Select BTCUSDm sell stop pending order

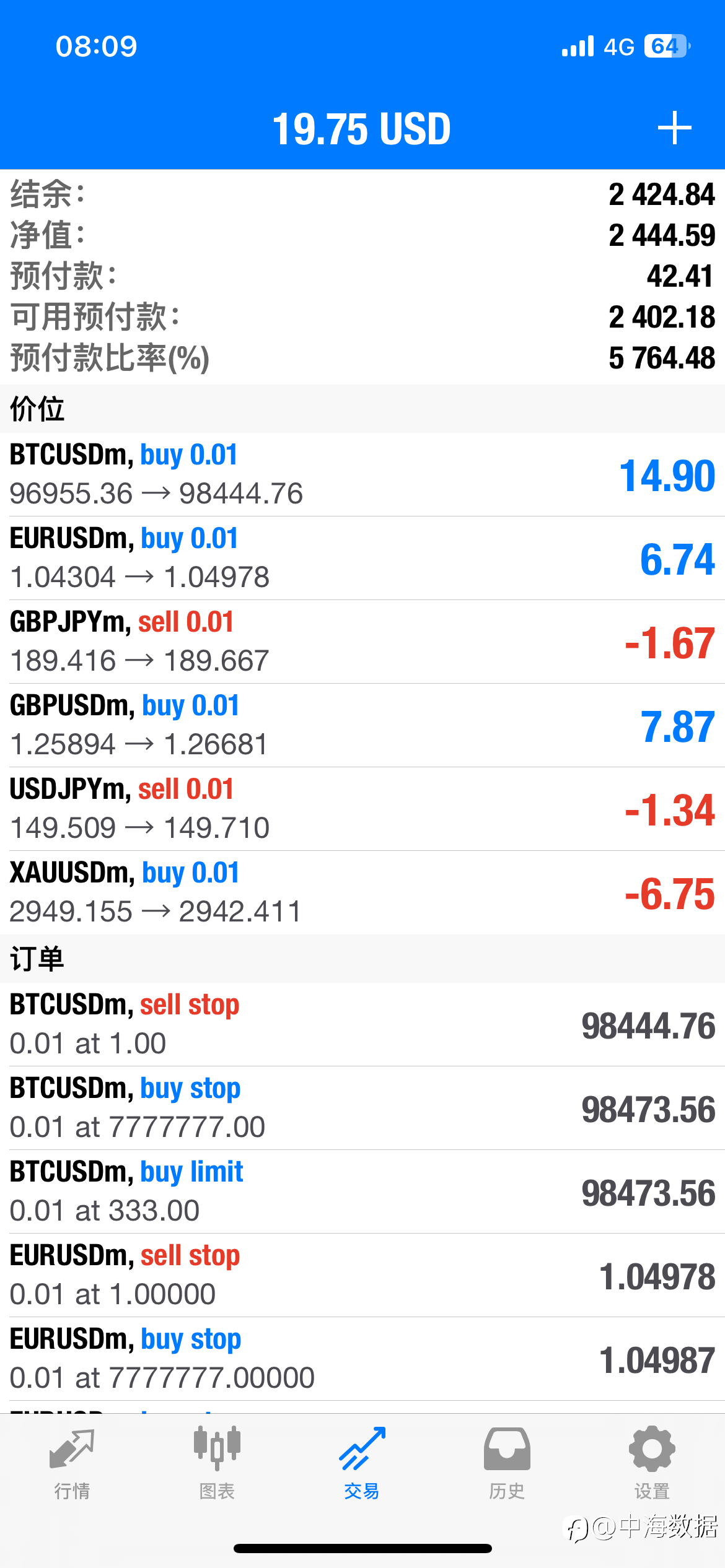point(362,1024)
